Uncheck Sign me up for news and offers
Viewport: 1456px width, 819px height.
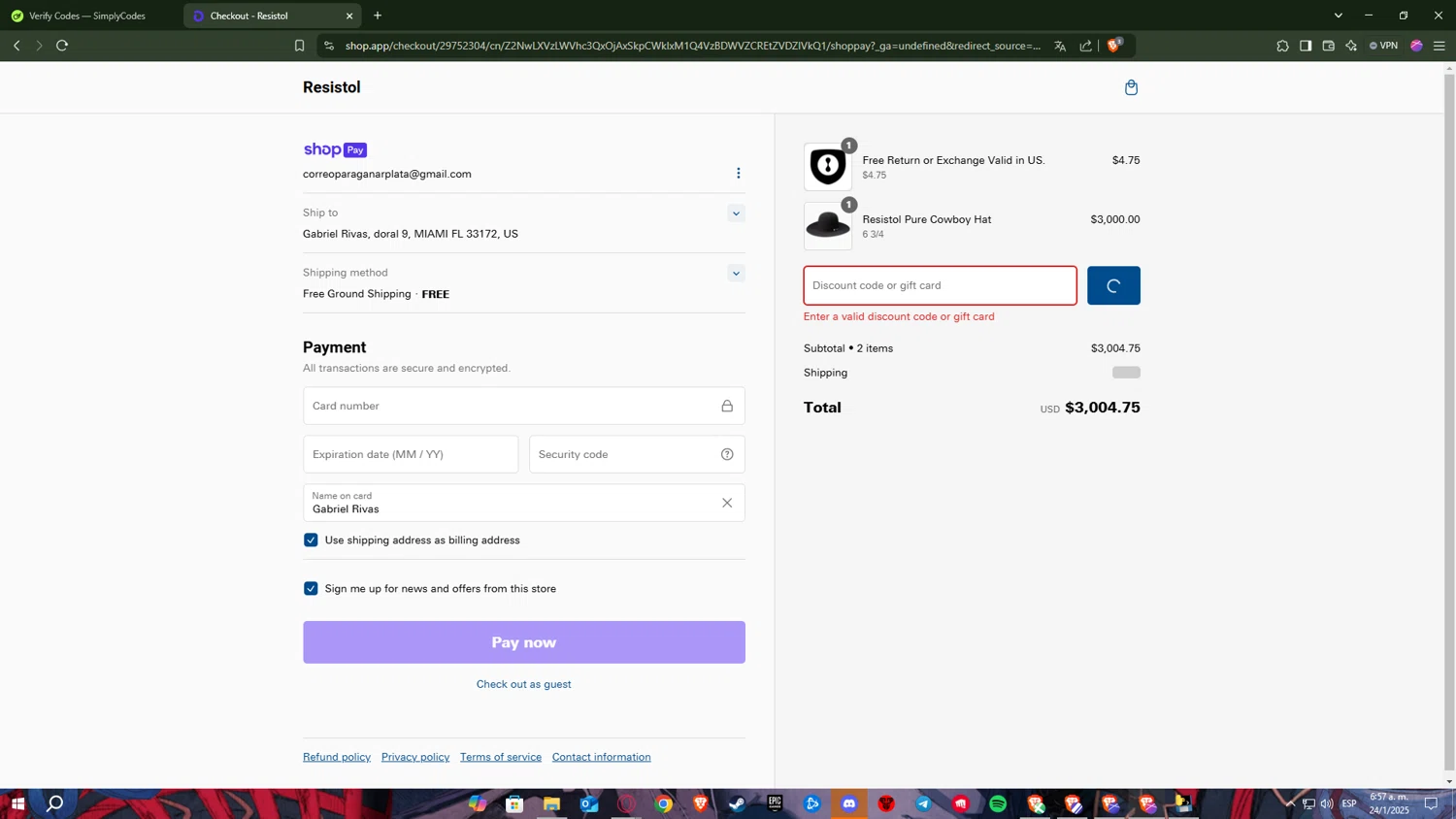311,589
